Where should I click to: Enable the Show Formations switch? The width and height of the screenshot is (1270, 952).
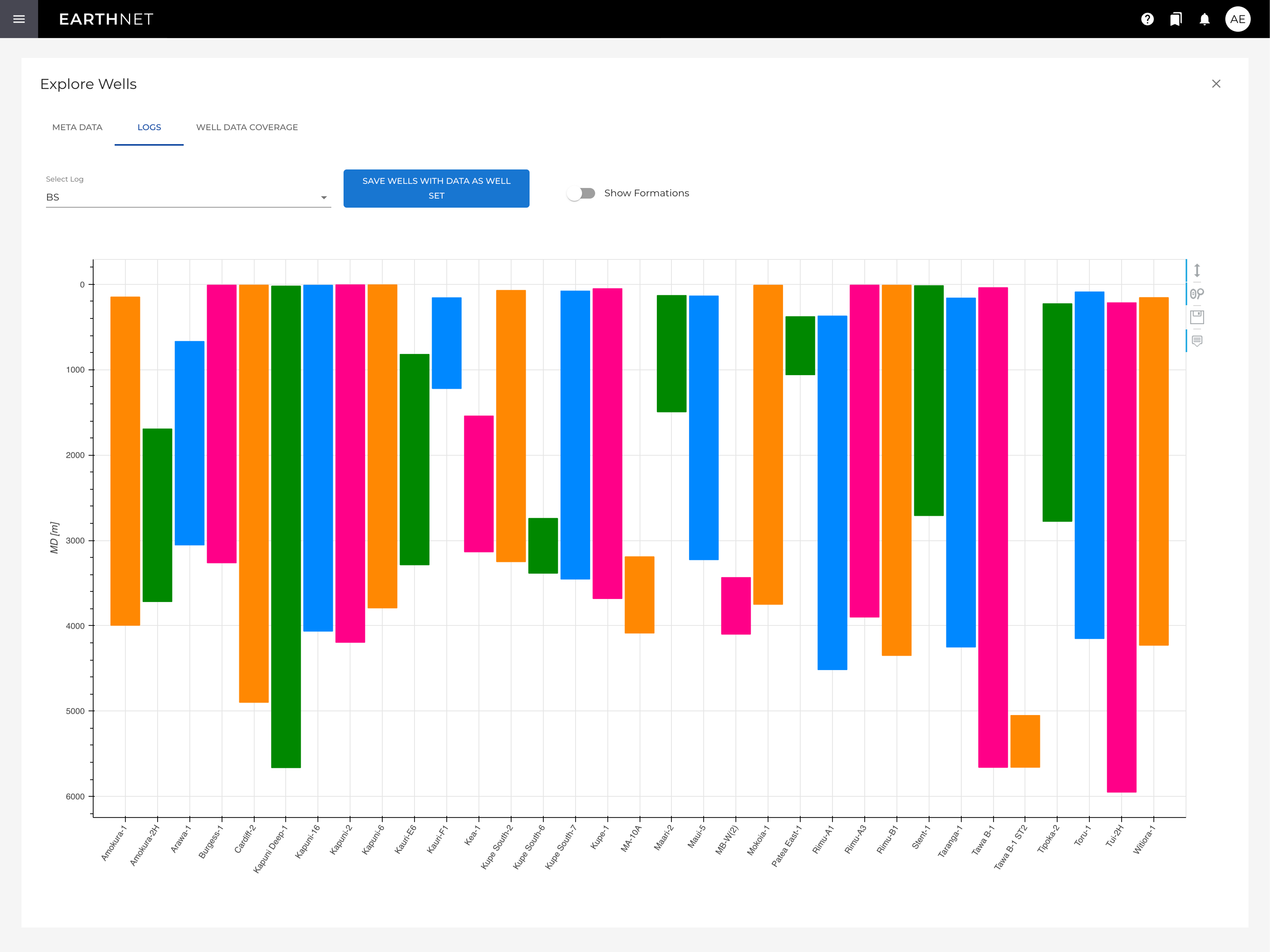581,193
